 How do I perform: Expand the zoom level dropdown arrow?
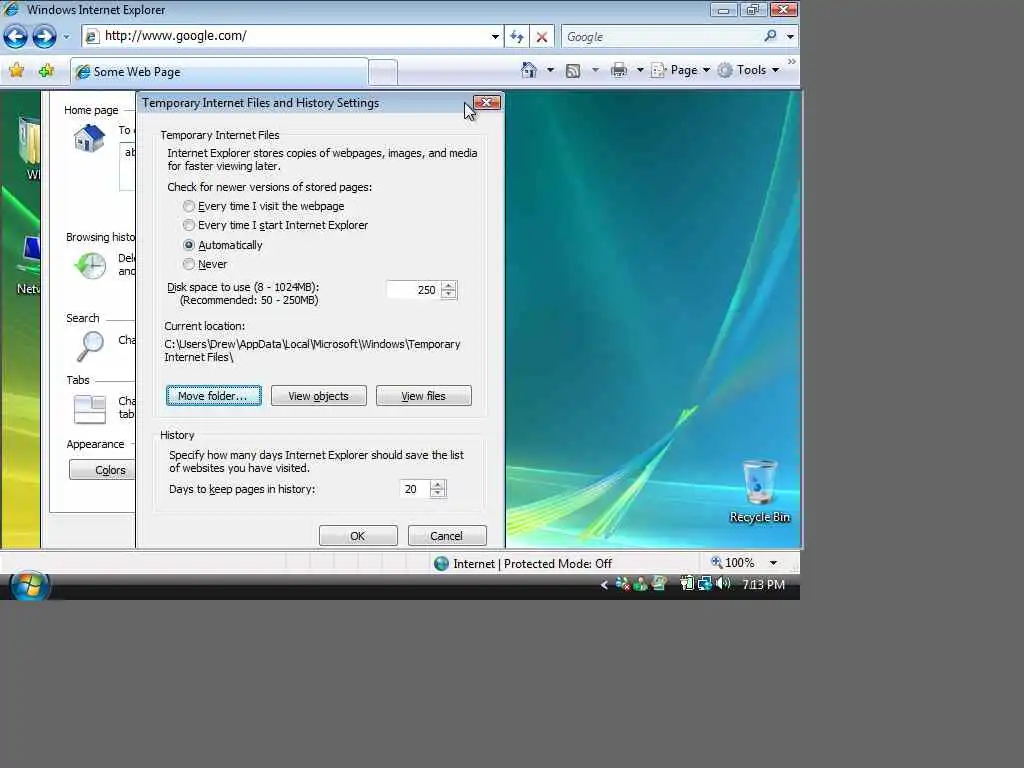(x=774, y=563)
